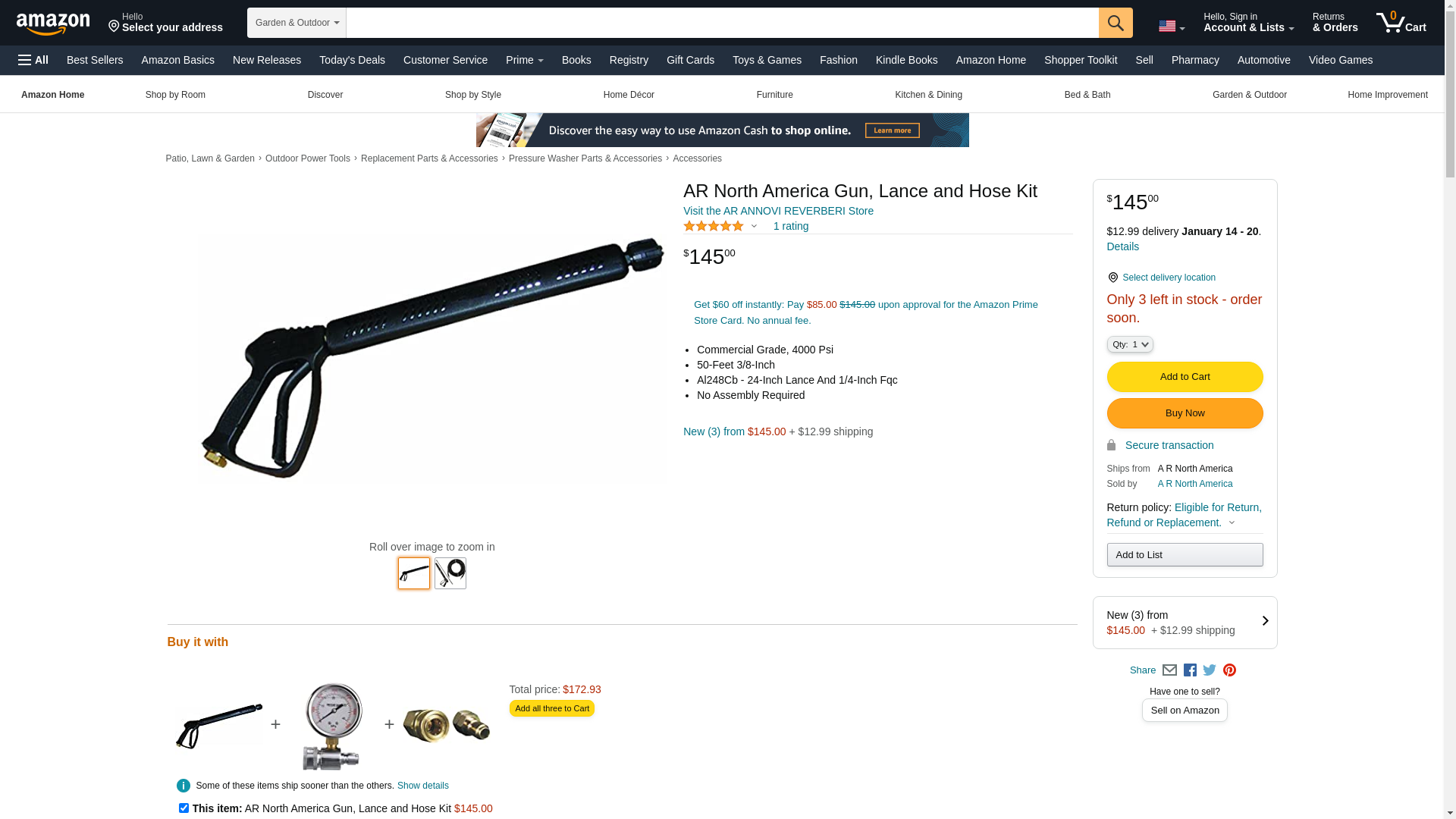1456x819 pixels.
Task: Uncheck the 'This item' bundle checkbox
Action: 184,808
